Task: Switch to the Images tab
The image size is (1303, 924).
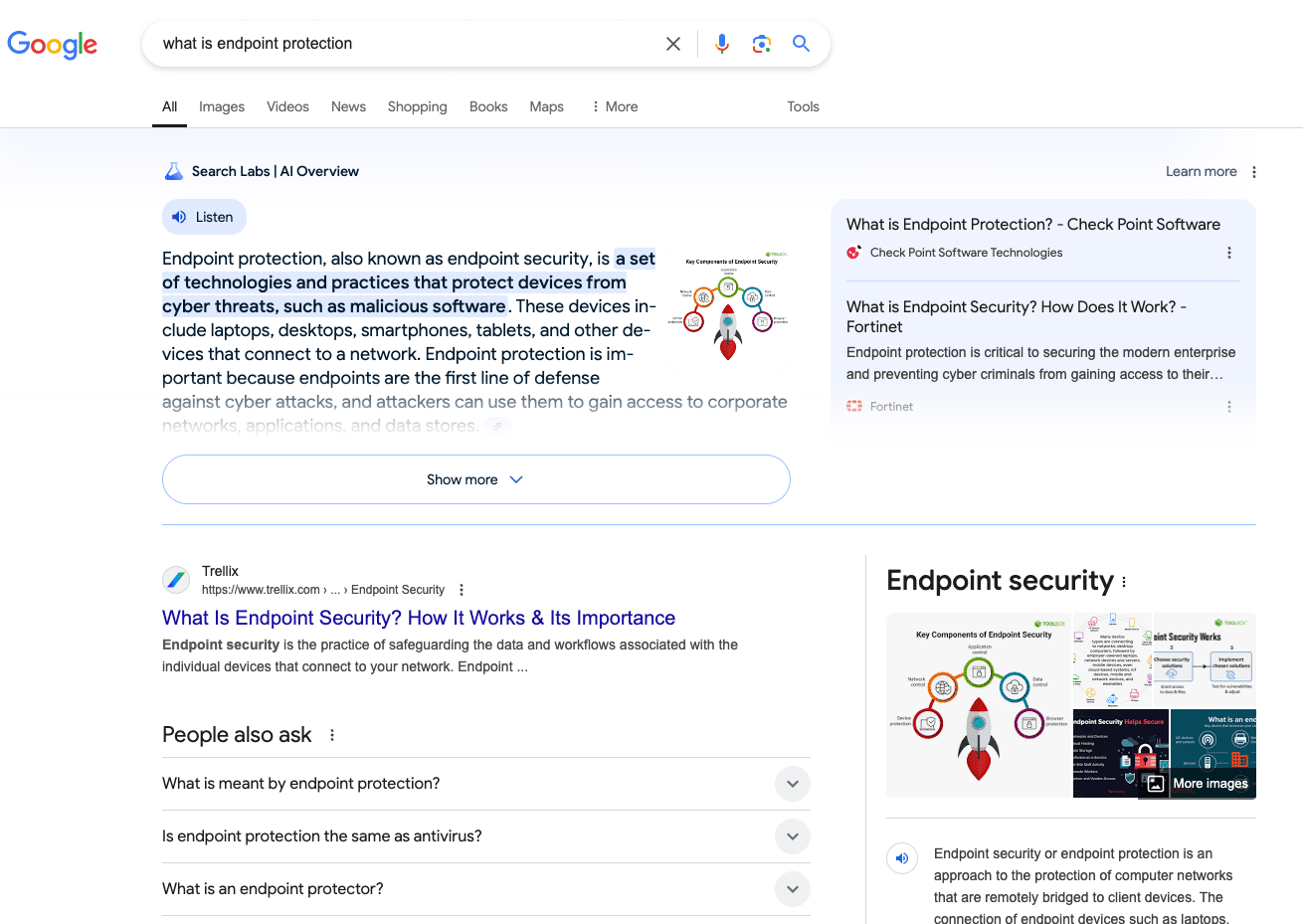Action: click(222, 106)
